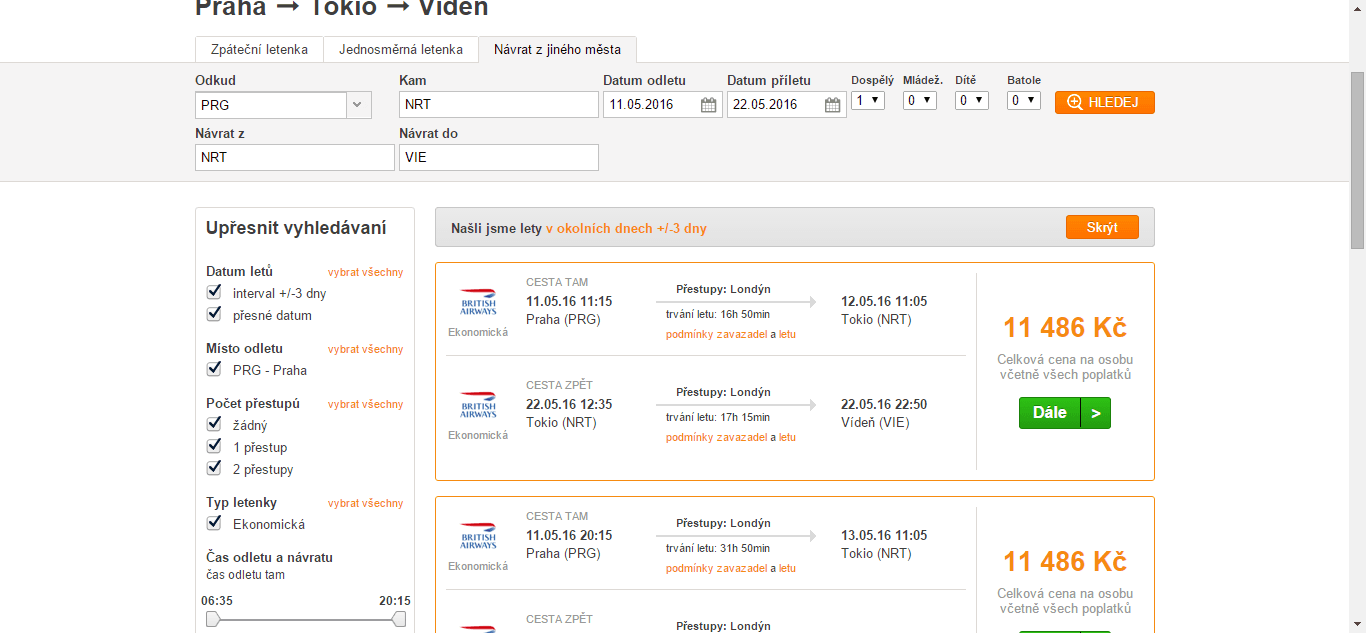Open the Dítě passenger count dropdown
Image resolution: width=1366 pixels, height=633 pixels.
click(x=972, y=100)
